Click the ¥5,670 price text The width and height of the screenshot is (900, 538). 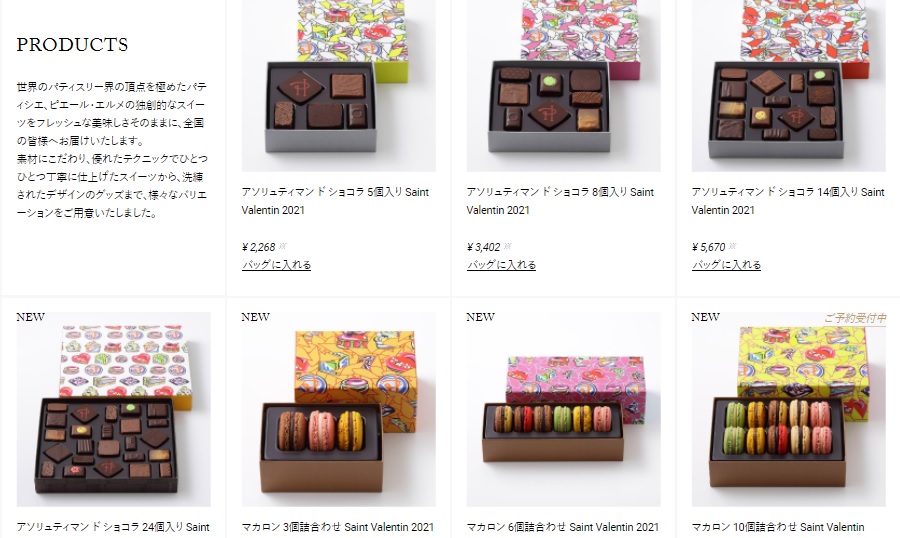[x=709, y=247]
